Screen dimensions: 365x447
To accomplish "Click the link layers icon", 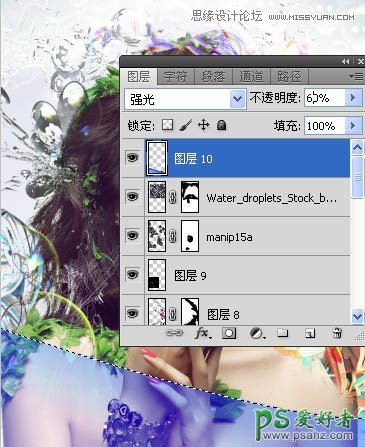I will pyautogui.click(x=174, y=333).
